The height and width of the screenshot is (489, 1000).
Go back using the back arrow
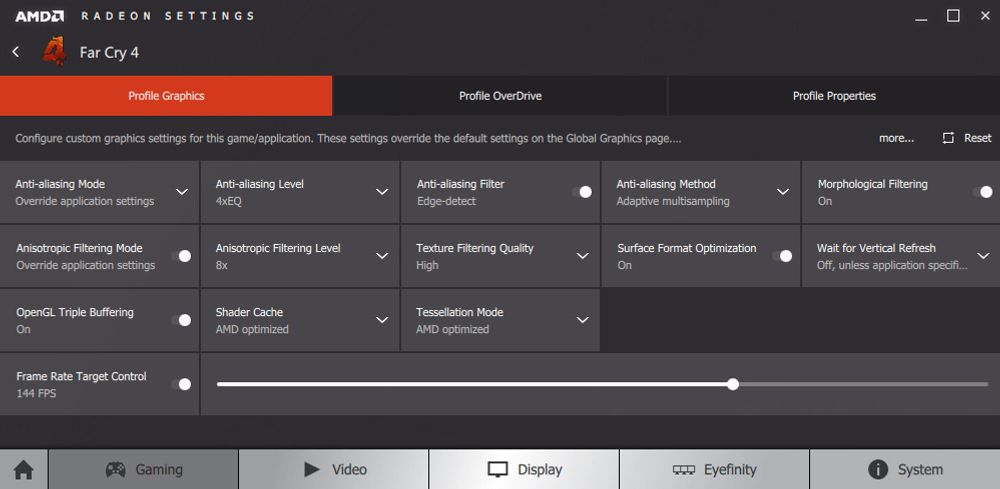tap(16, 52)
